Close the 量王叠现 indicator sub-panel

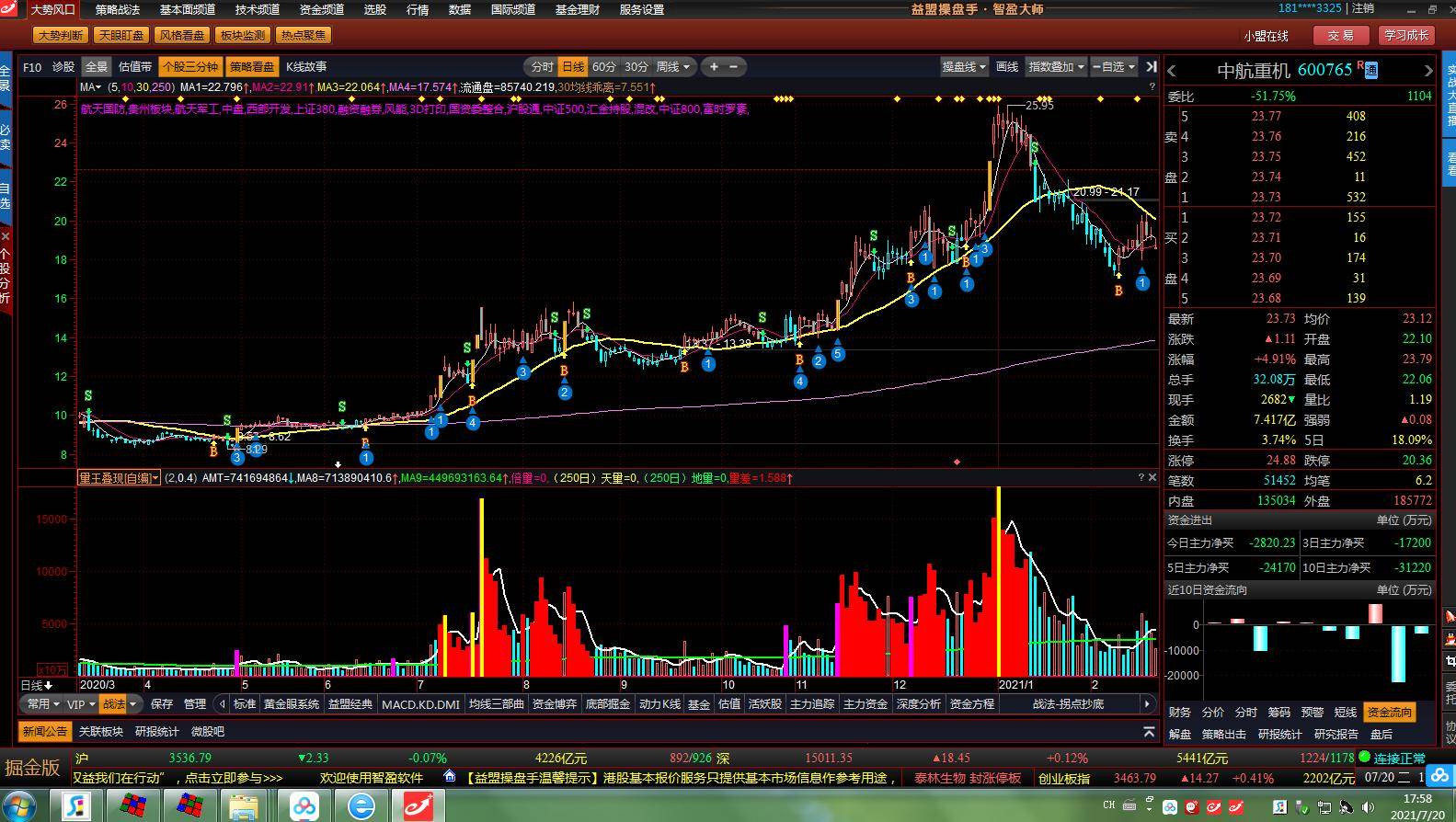[1152, 477]
